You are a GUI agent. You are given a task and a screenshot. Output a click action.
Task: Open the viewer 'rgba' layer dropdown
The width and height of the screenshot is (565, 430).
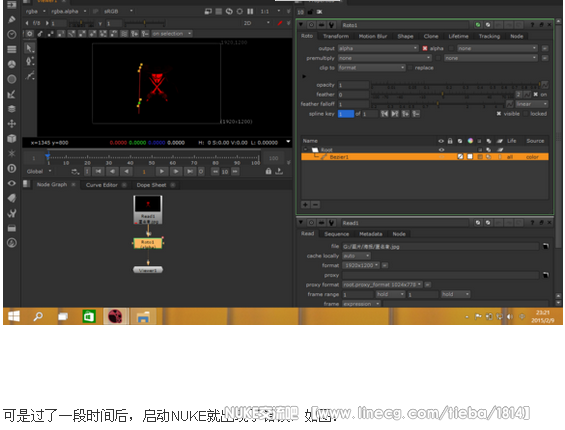pos(35,12)
